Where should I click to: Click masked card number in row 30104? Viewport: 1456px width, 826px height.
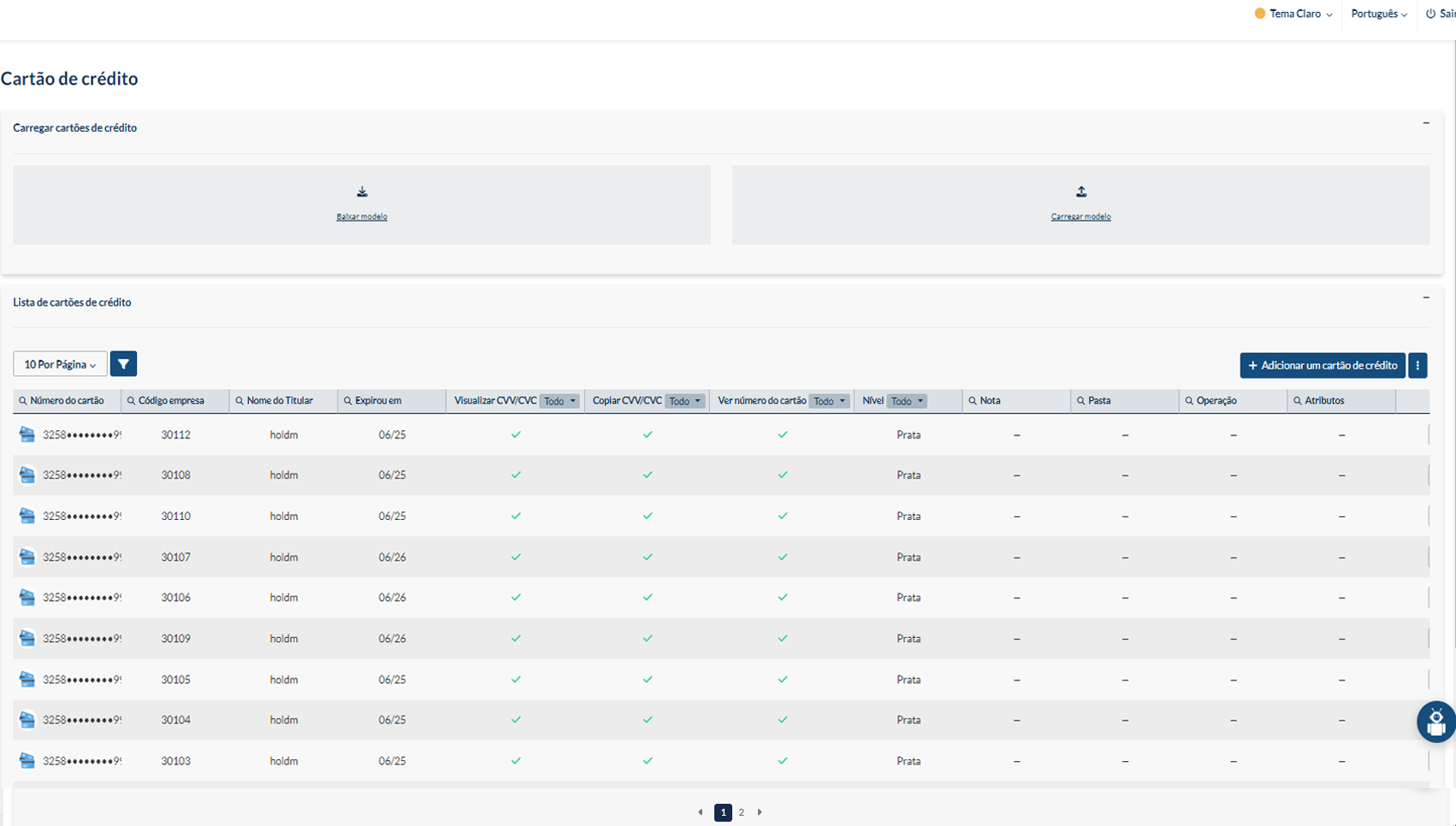pyautogui.click(x=82, y=719)
